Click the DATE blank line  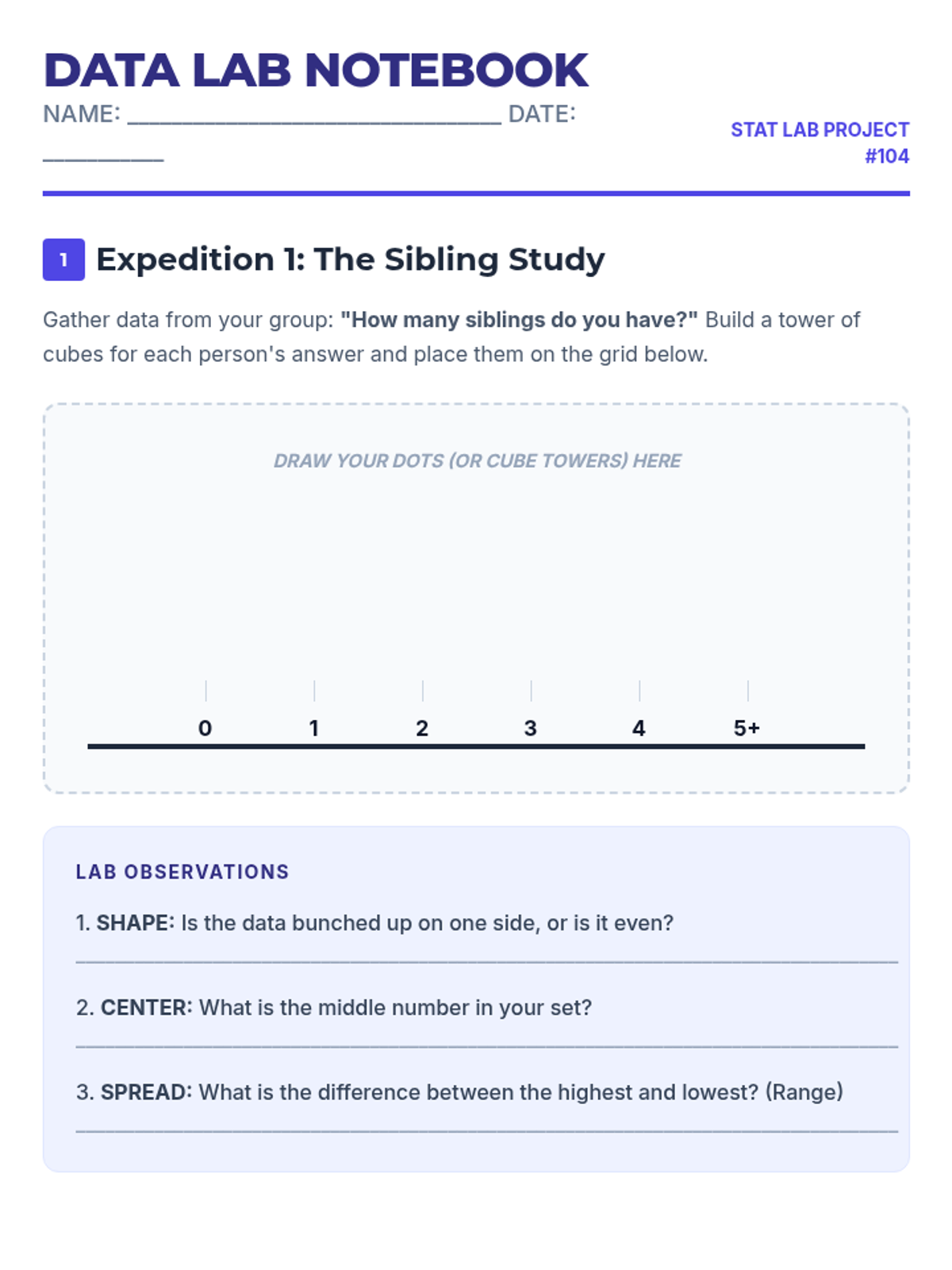click(x=103, y=152)
